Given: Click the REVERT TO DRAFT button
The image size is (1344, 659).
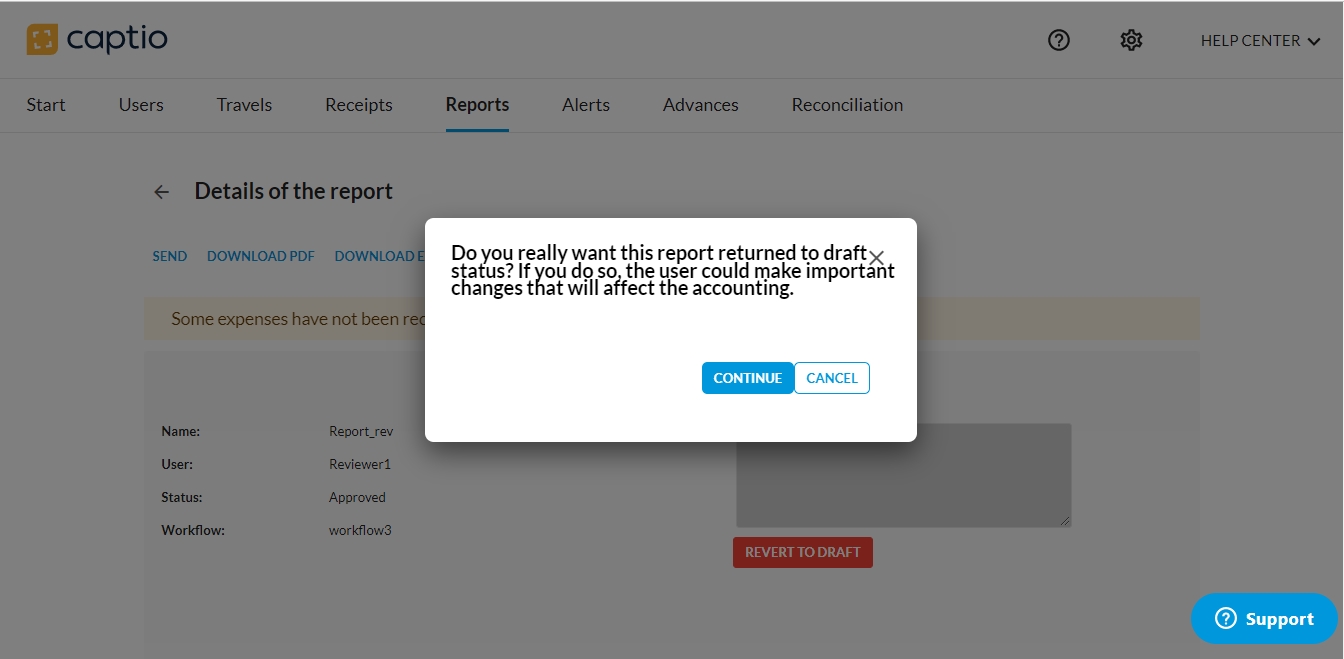Looking at the screenshot, I should pos(802,553).
